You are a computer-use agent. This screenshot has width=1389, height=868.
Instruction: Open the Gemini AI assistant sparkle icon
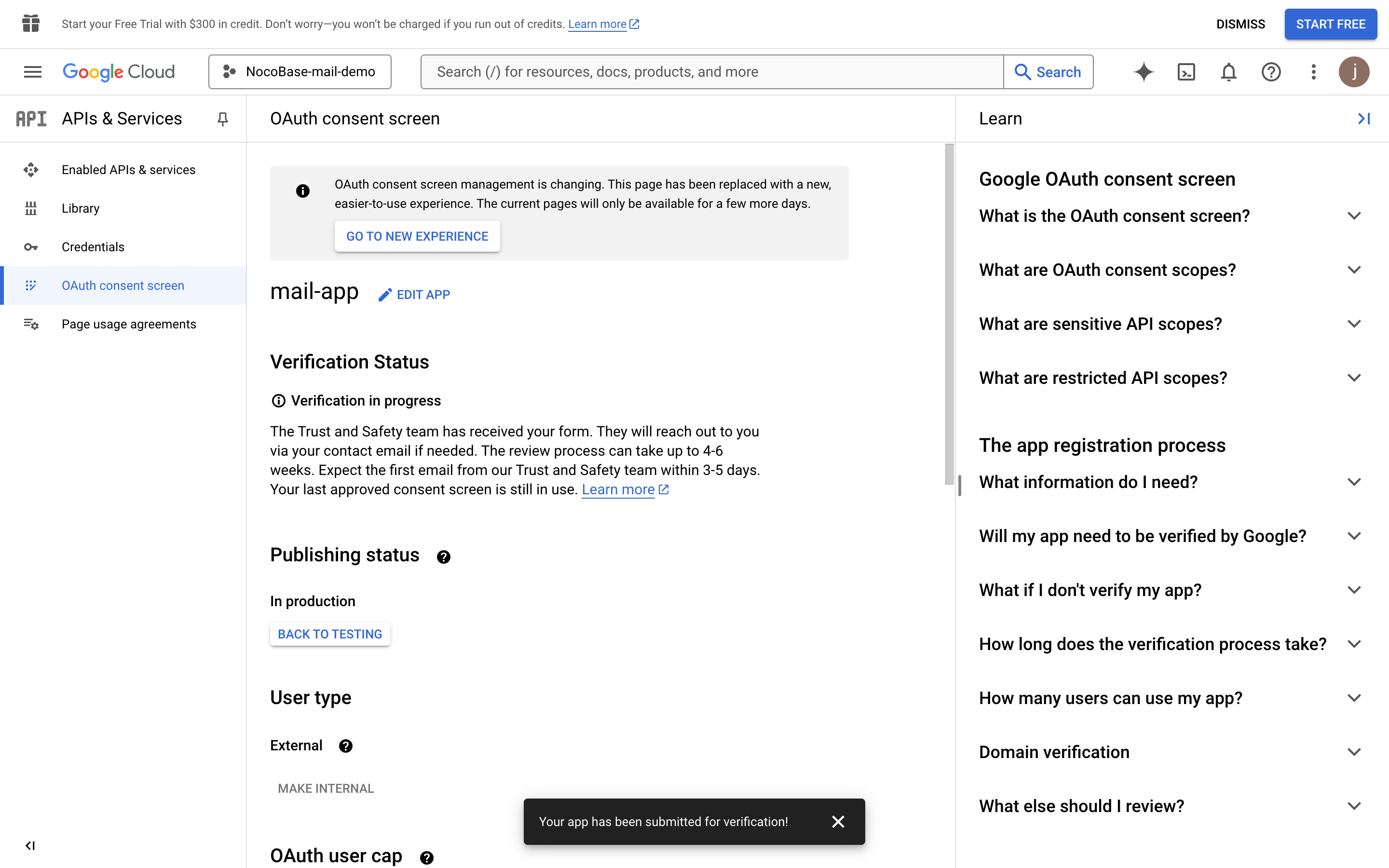pos(1143,72)
